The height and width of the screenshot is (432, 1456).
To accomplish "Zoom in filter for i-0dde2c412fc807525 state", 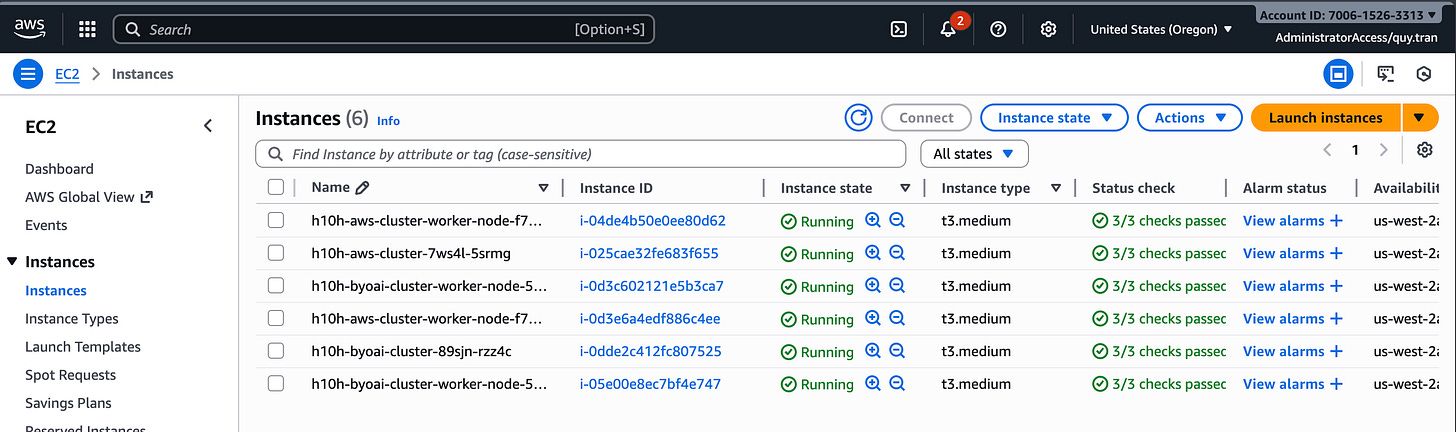I will coord(873,351).
